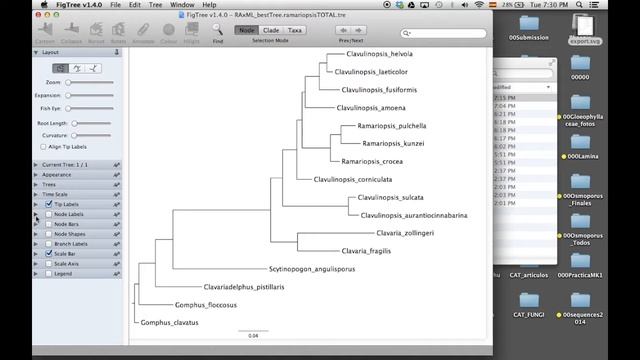Detach the Current Tree panel pin icon
Image resolution: width=640 pixels, height=360 pixels.
pos(116,165)
